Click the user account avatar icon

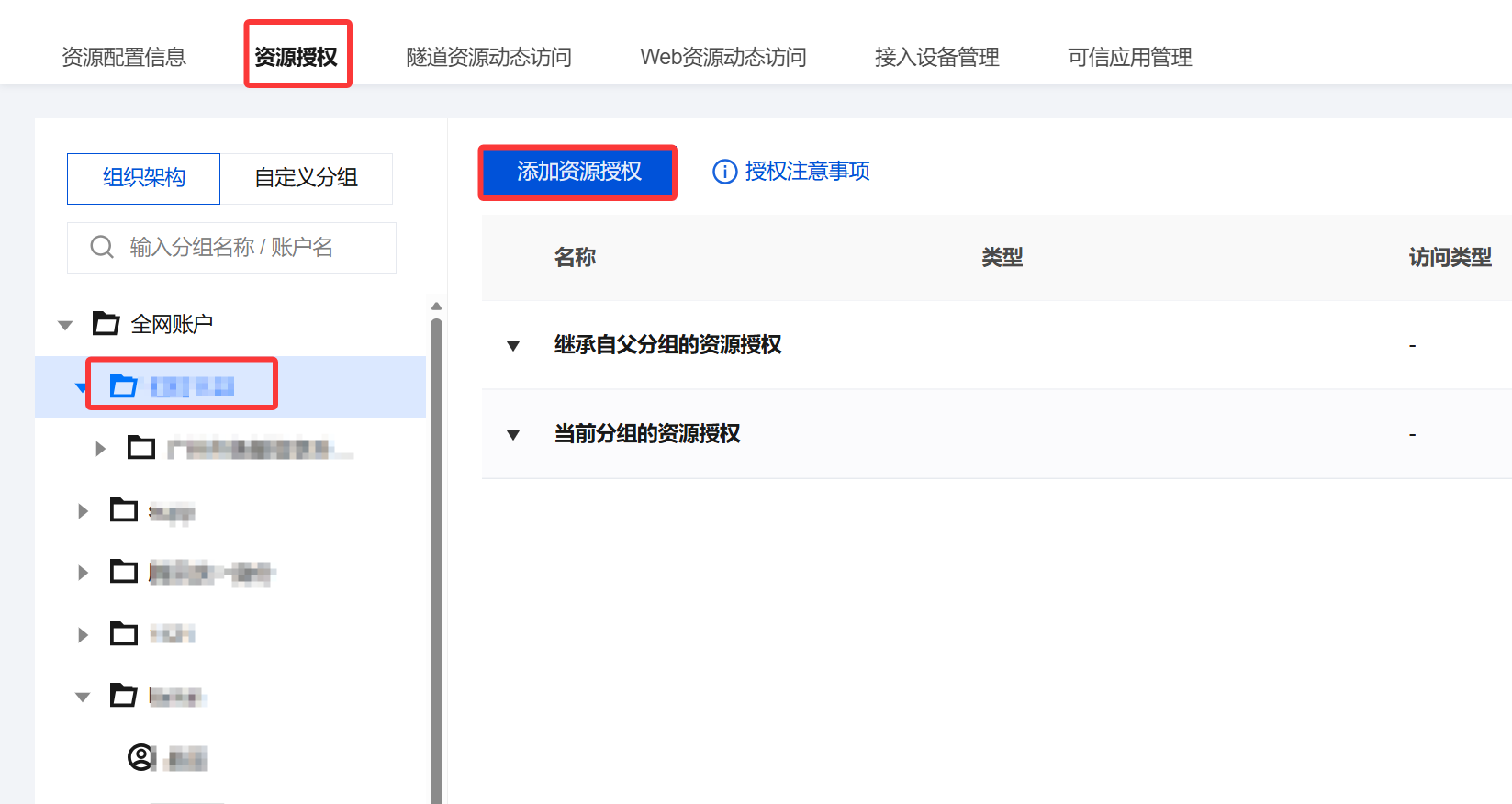140,757
